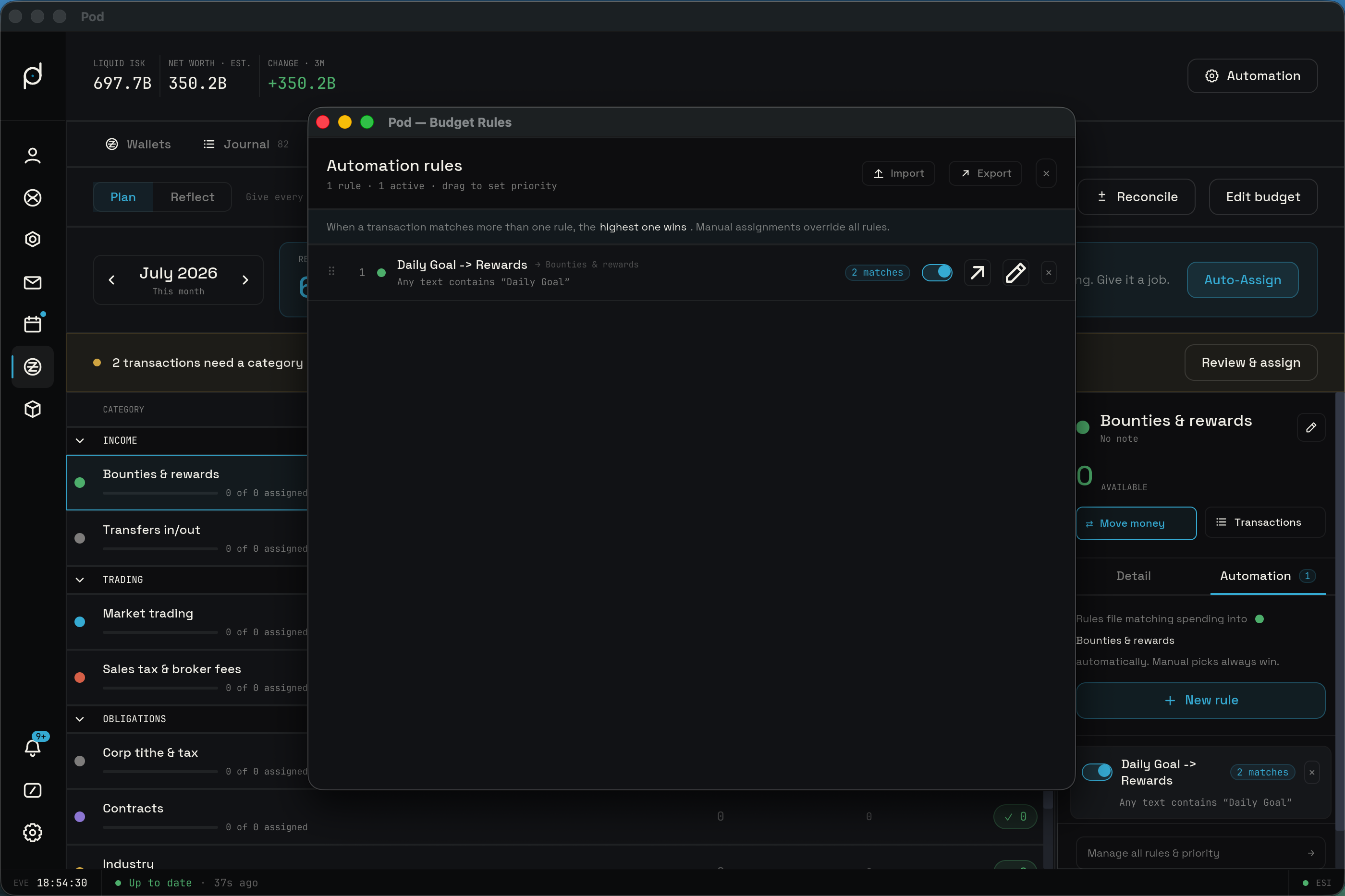The image size is (1345, 896).
Task: Open the character profile sidebar icon
Action: pos(33,156)
